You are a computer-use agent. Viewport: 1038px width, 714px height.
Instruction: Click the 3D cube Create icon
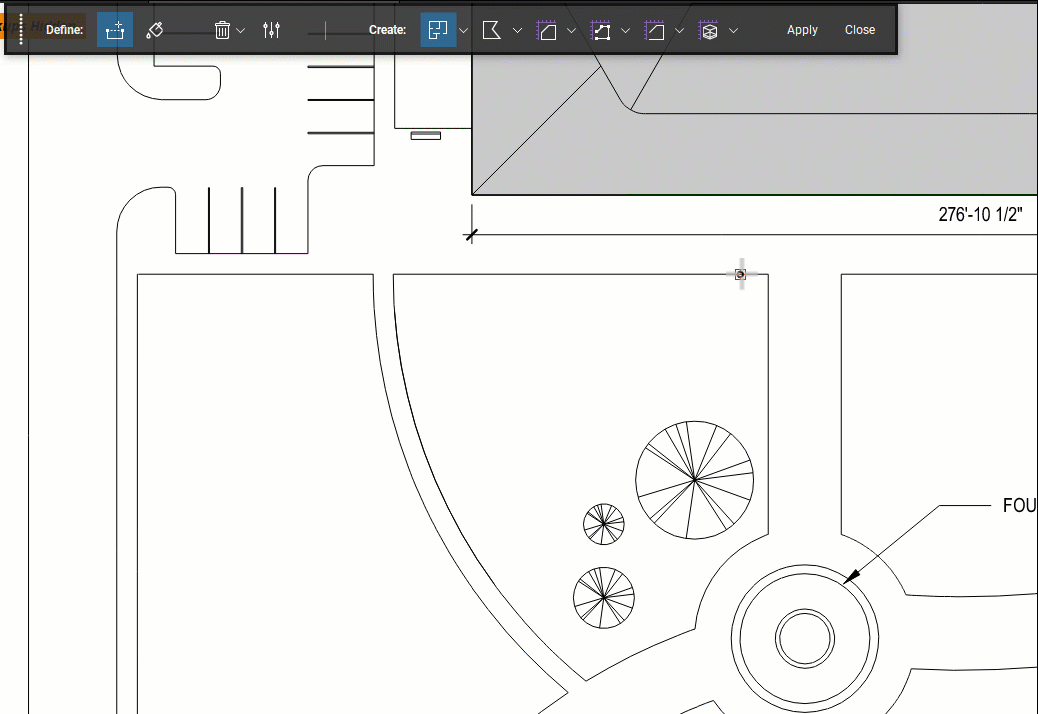[708, 30]
